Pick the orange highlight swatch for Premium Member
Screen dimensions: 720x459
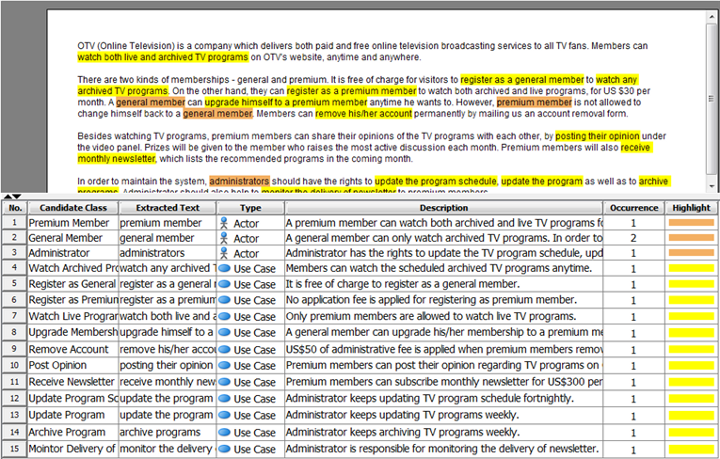point(692,223)
